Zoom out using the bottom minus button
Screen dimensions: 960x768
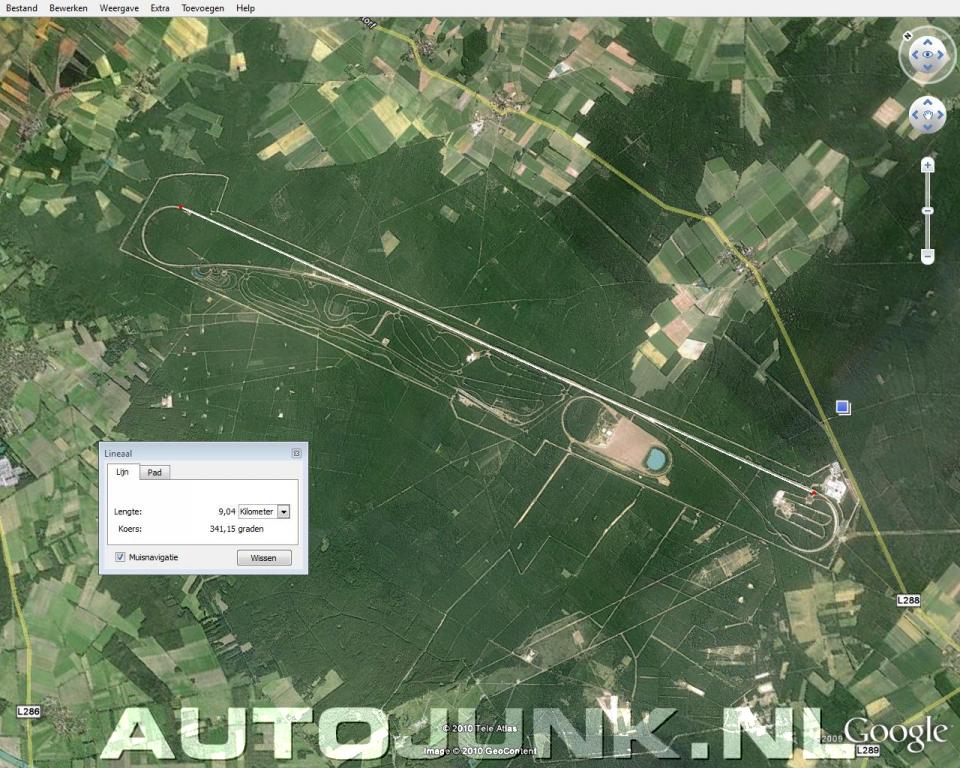[928, 256]
